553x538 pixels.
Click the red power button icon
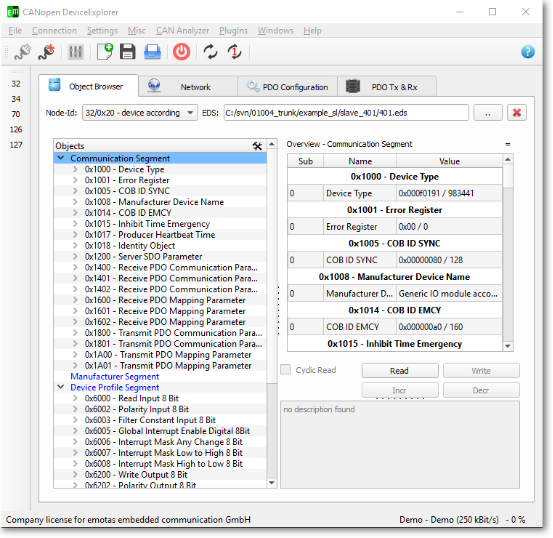(x=181, y=52)
